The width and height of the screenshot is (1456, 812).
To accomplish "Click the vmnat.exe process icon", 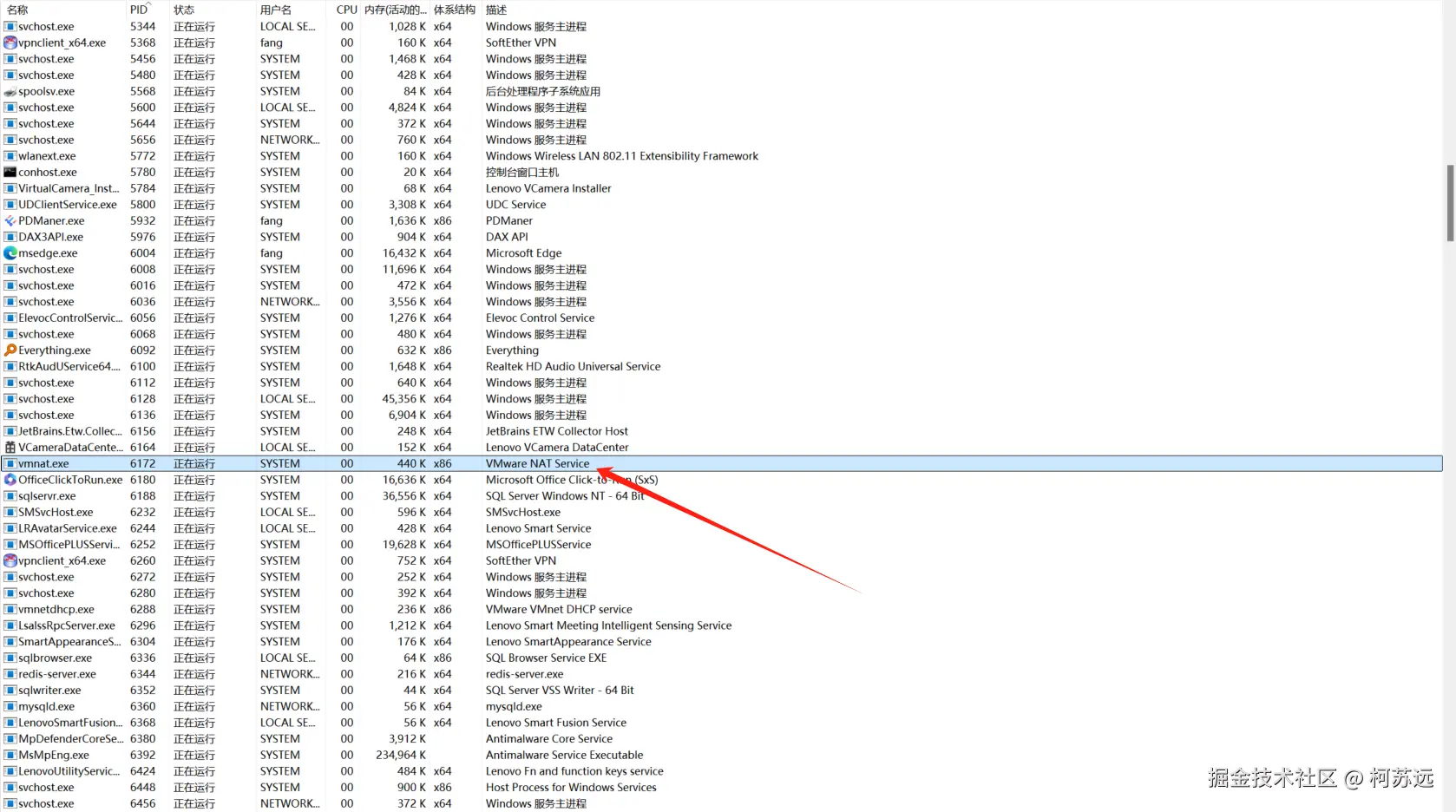I will coord(10,464).
